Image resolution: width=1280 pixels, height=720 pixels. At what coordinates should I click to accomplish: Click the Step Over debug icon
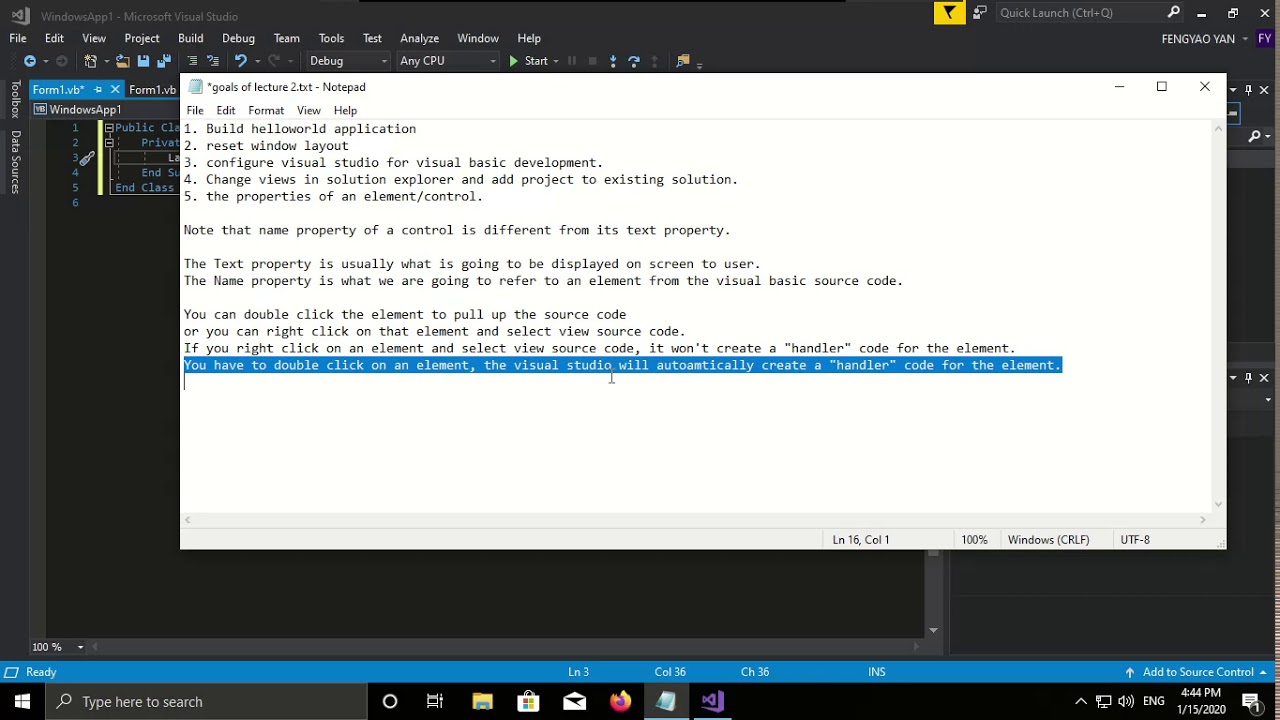634,61
